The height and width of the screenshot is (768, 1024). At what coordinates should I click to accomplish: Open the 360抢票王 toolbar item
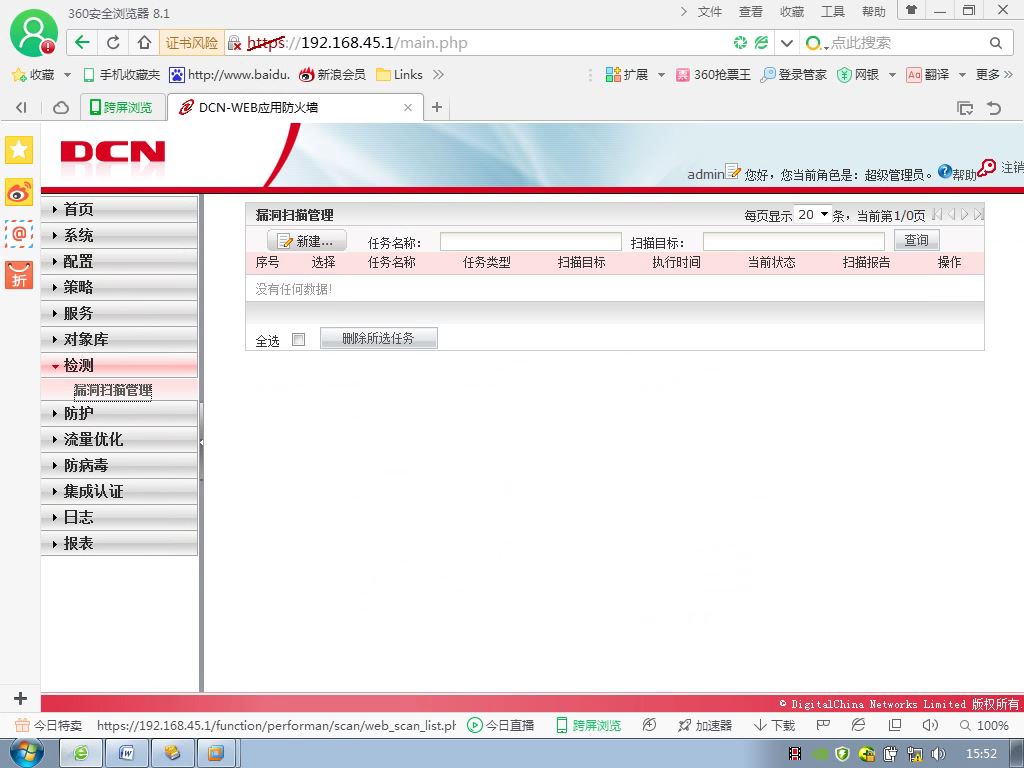tap(713, 74)
